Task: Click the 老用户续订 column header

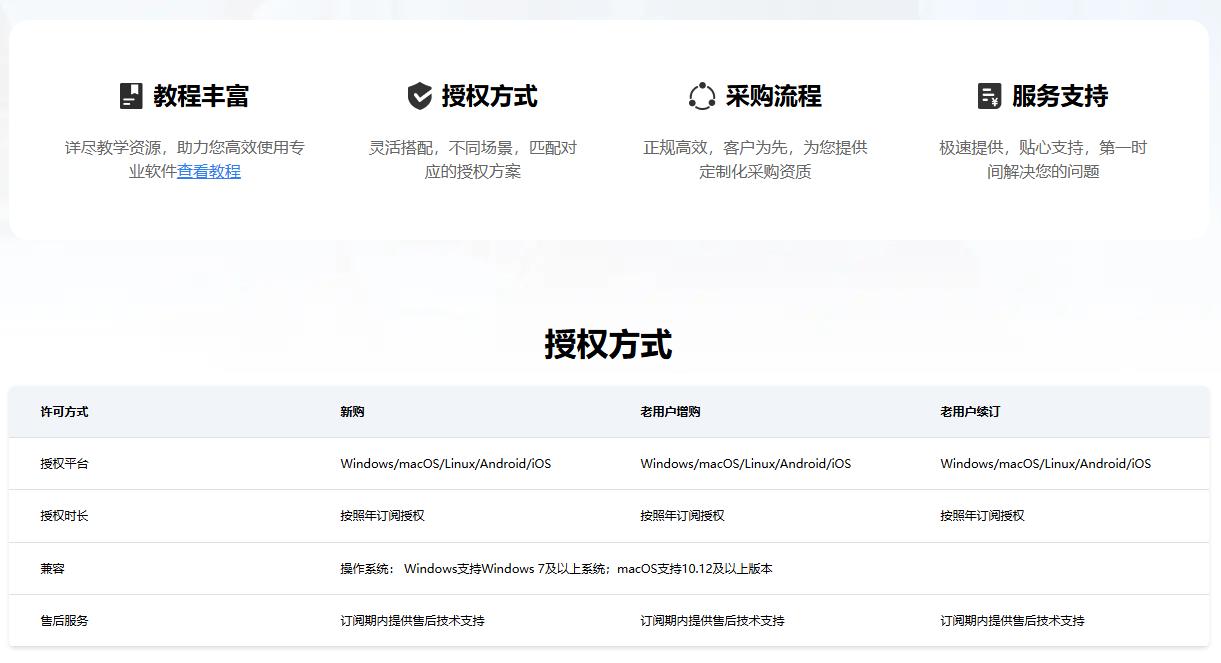Action: click(970, 412)
